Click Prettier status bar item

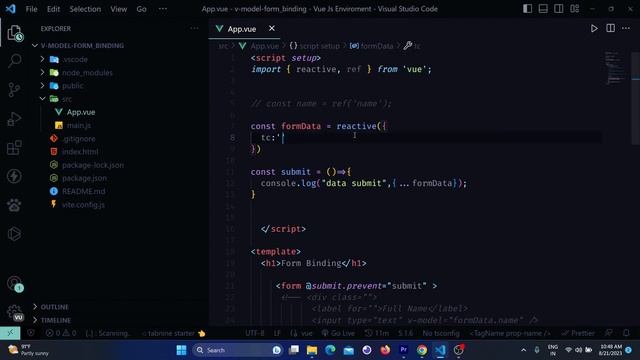pos(578,333)
